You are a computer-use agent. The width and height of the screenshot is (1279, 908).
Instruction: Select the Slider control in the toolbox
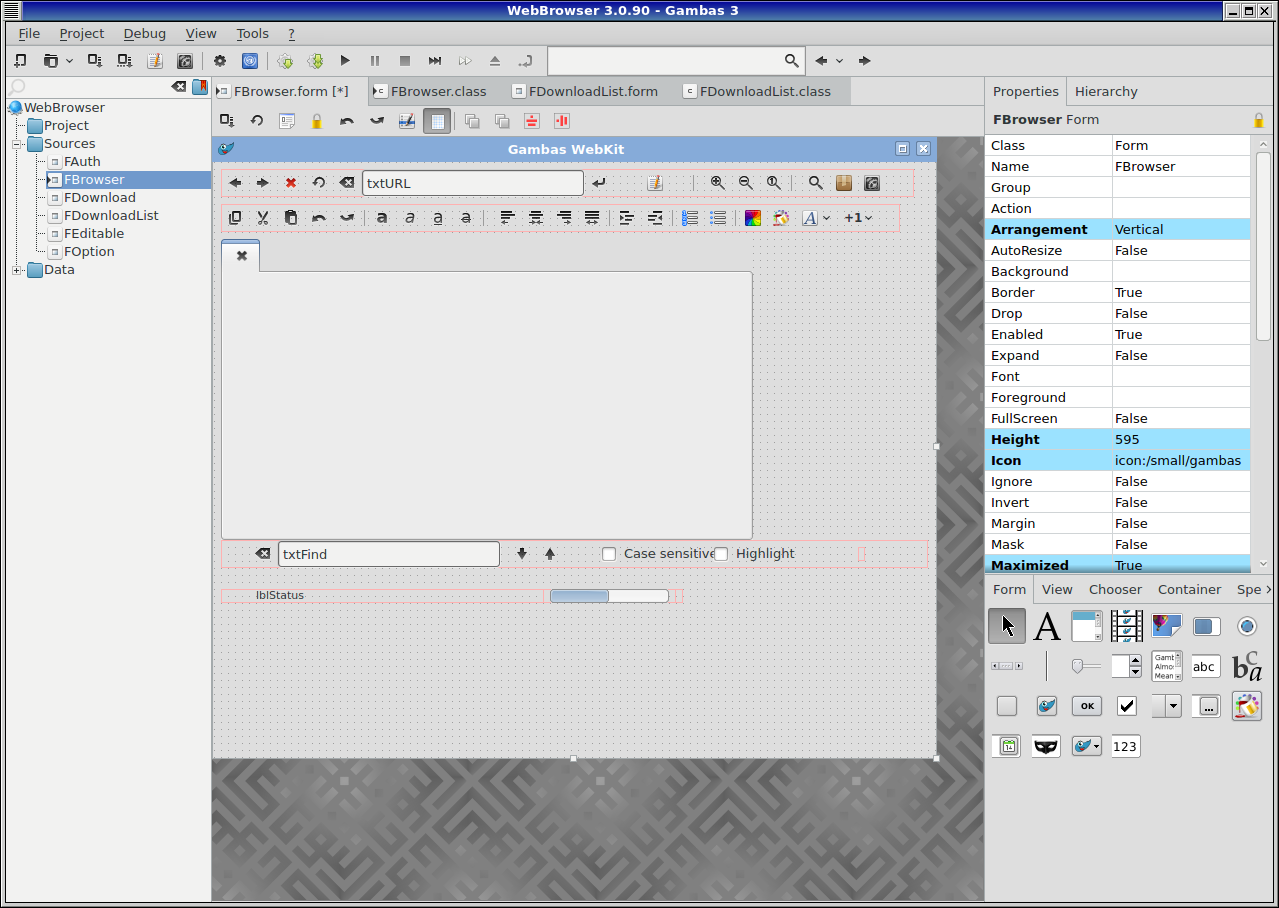pyautogui.click(x=1086, y=666)
